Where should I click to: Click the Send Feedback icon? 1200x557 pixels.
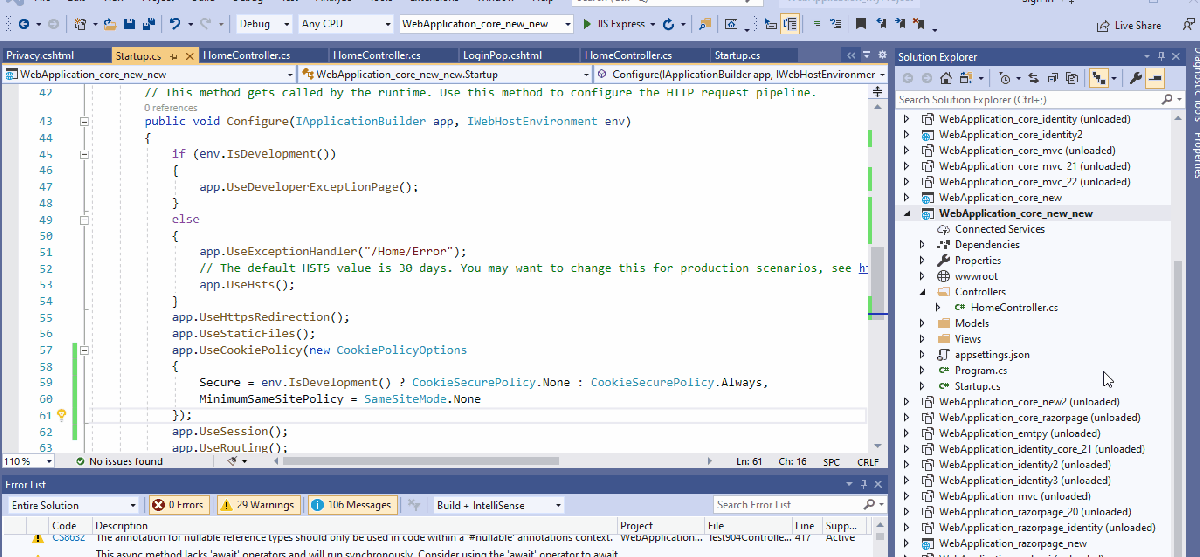click(1187, 25)
